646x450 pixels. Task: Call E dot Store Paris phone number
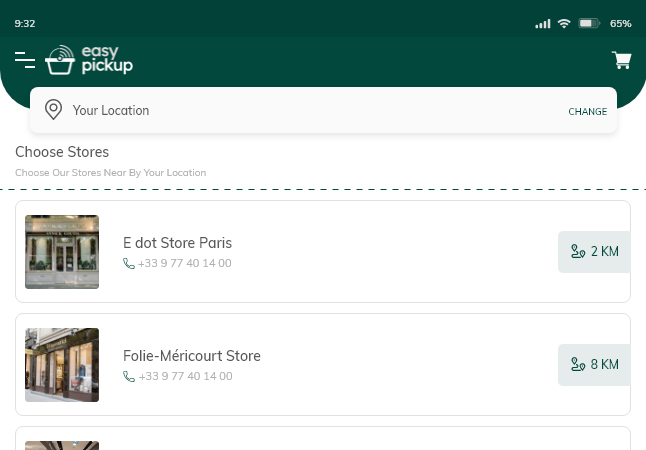[184, 264]
